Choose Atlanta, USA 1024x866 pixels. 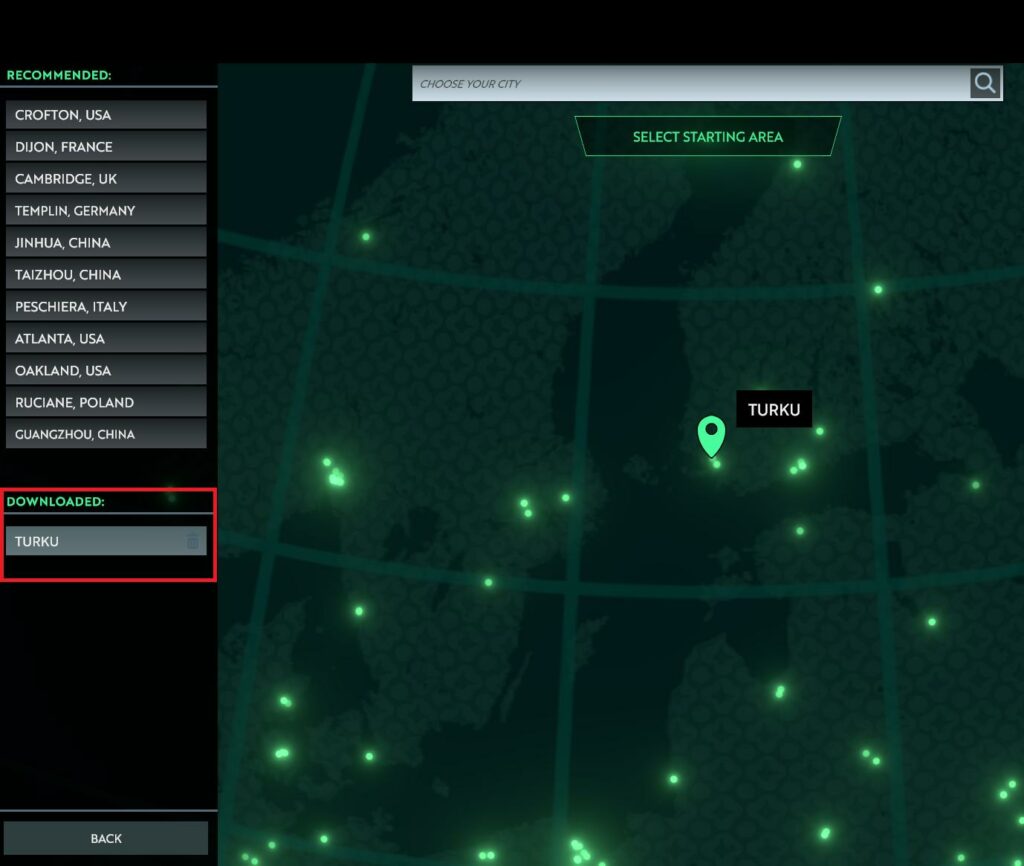coord(106,339)
